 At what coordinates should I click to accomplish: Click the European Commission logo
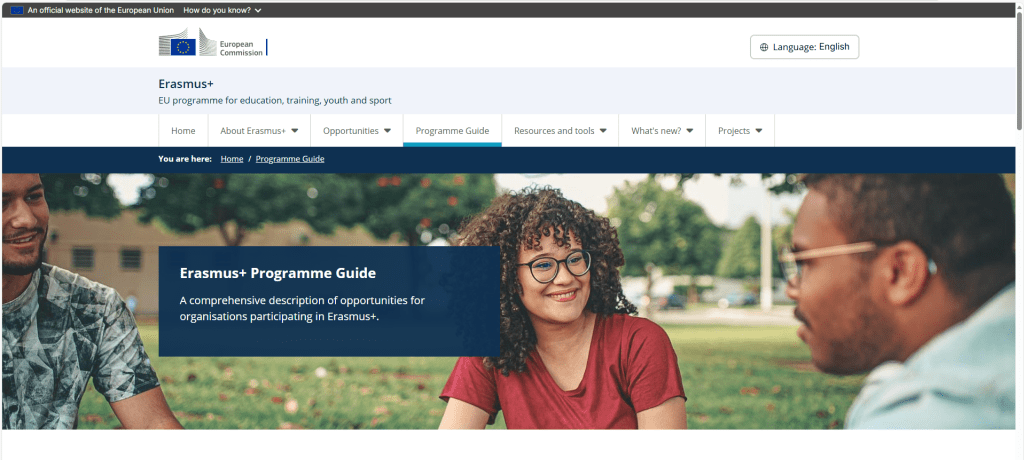coord(212,42)
